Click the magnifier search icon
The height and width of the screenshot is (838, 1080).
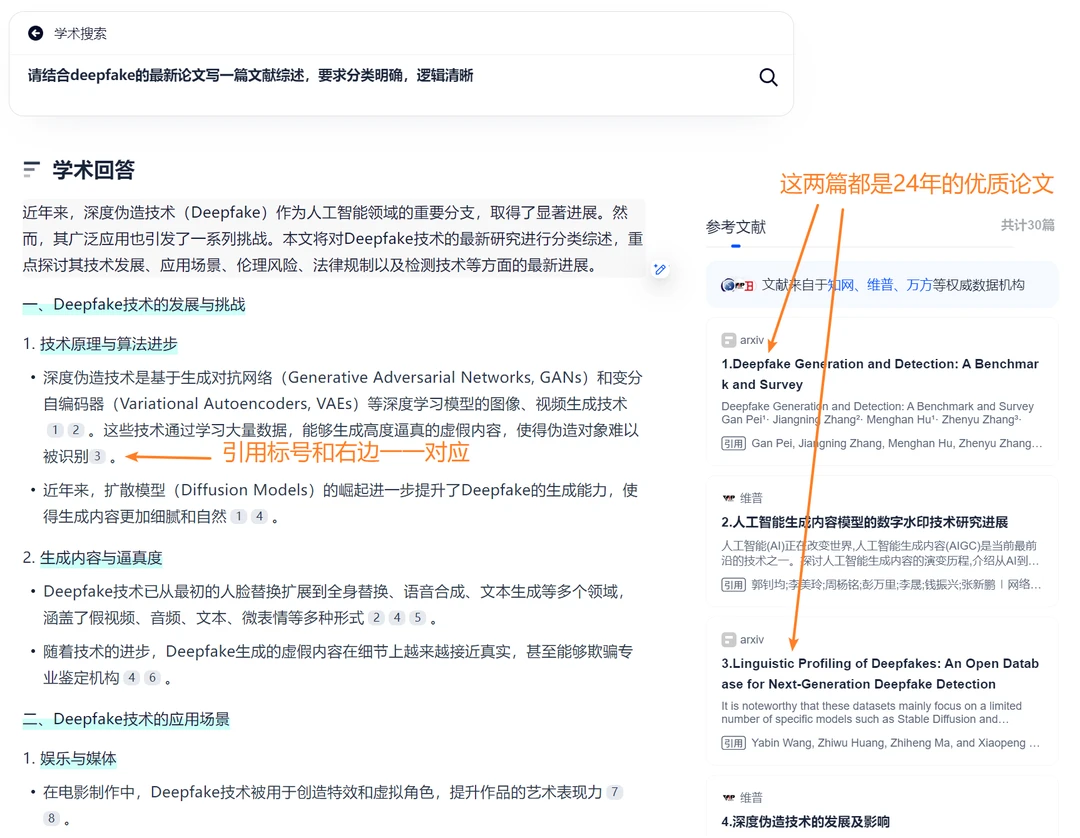tap(768, 77)
